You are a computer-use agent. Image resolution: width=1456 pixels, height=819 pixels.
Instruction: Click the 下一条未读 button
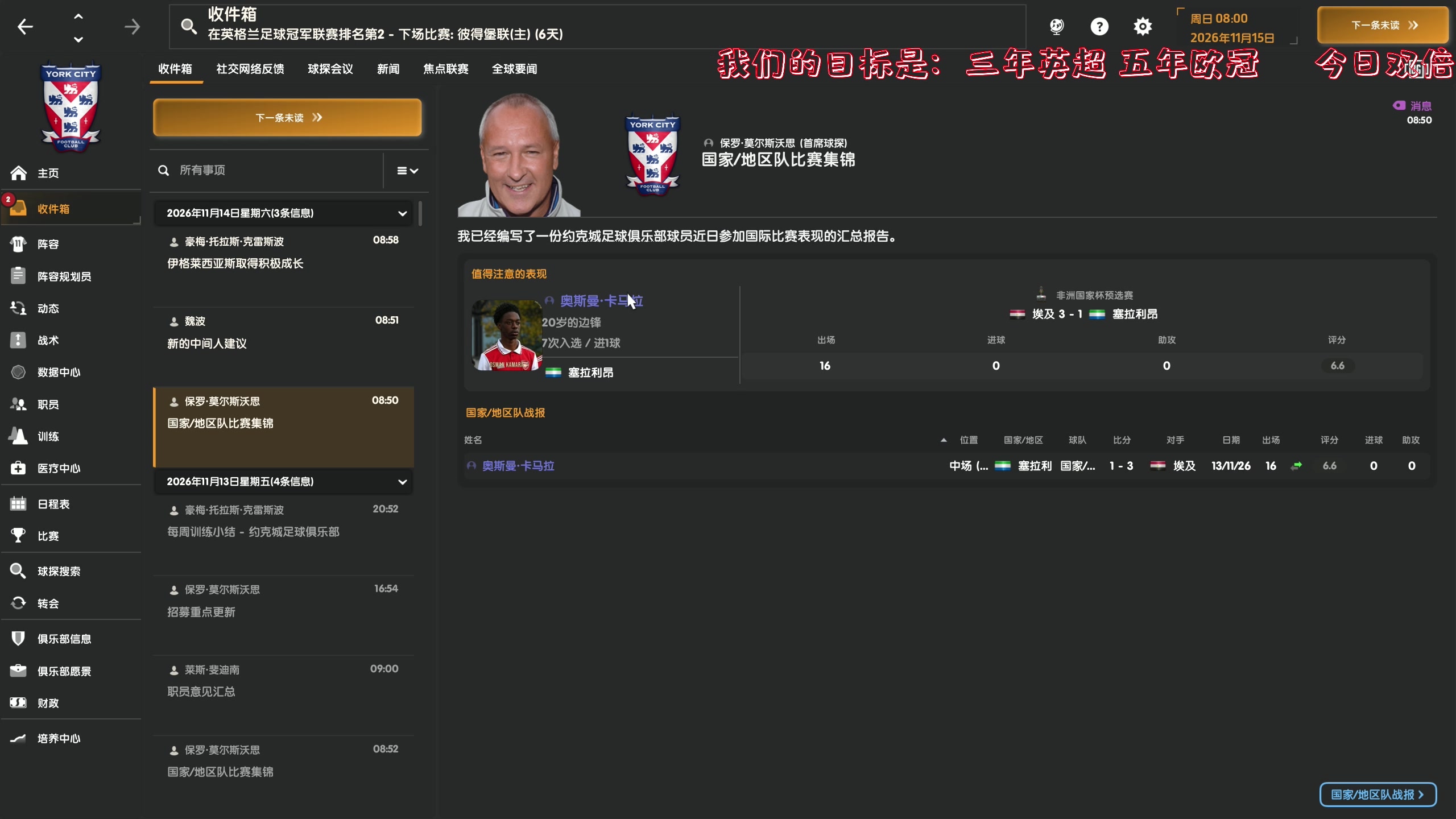[x=287, y=117]
